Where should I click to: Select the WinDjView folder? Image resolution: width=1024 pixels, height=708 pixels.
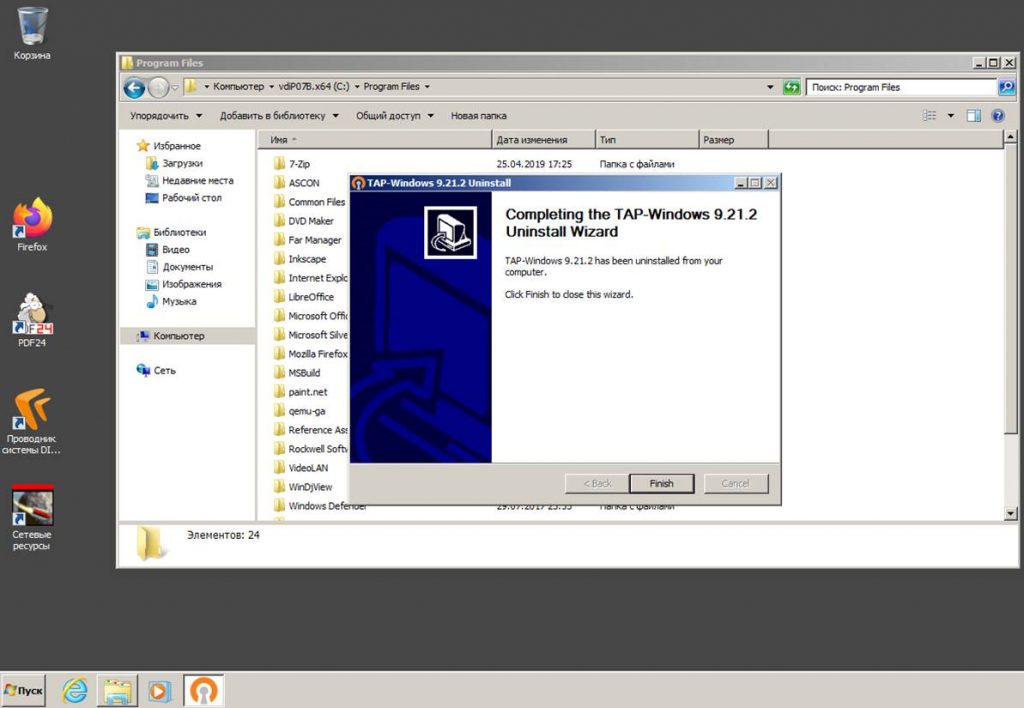(303, 487)
